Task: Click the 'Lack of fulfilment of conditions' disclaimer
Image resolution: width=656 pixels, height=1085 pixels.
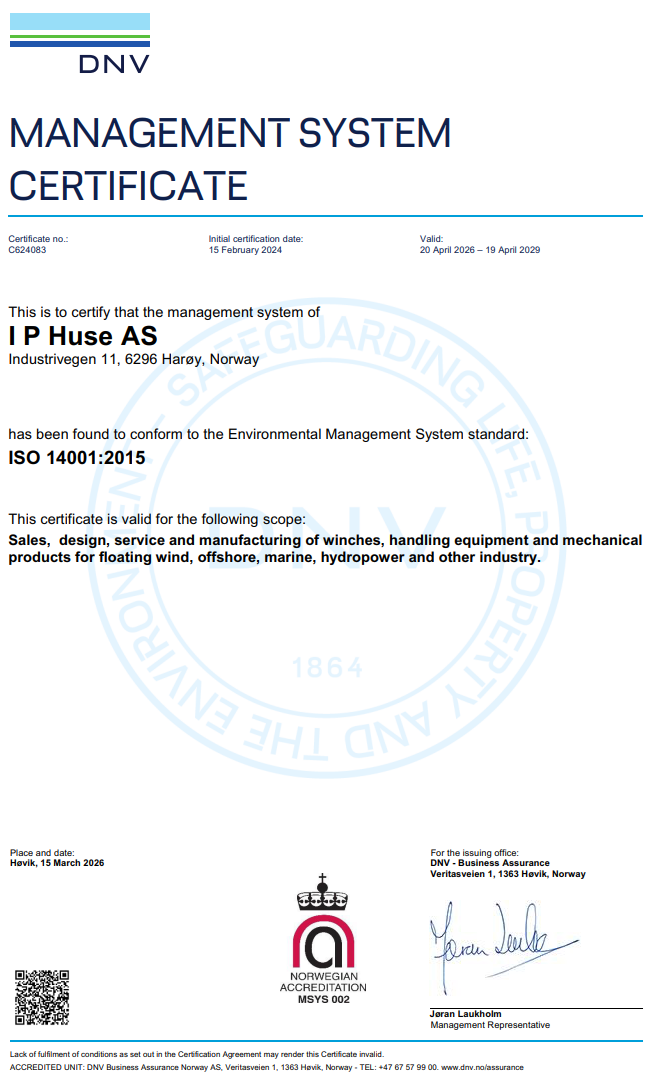Action: 197,1055
